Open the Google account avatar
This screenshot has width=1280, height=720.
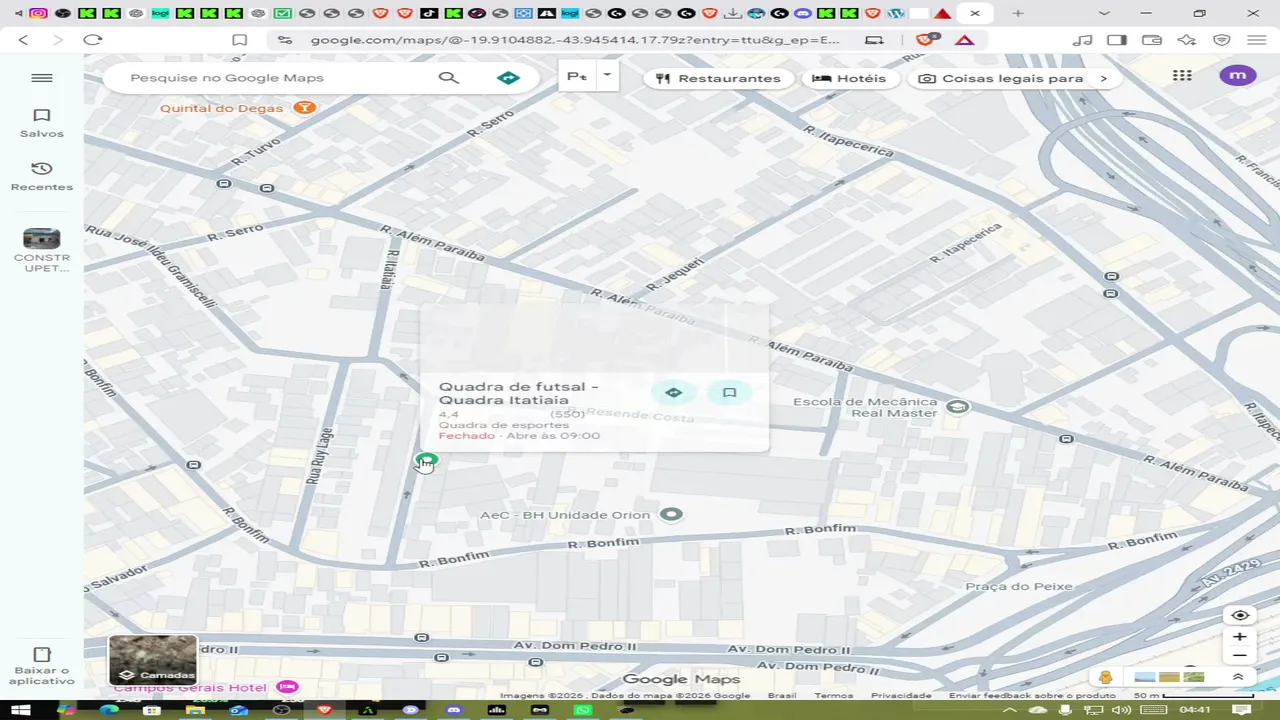coord(1238,76)
